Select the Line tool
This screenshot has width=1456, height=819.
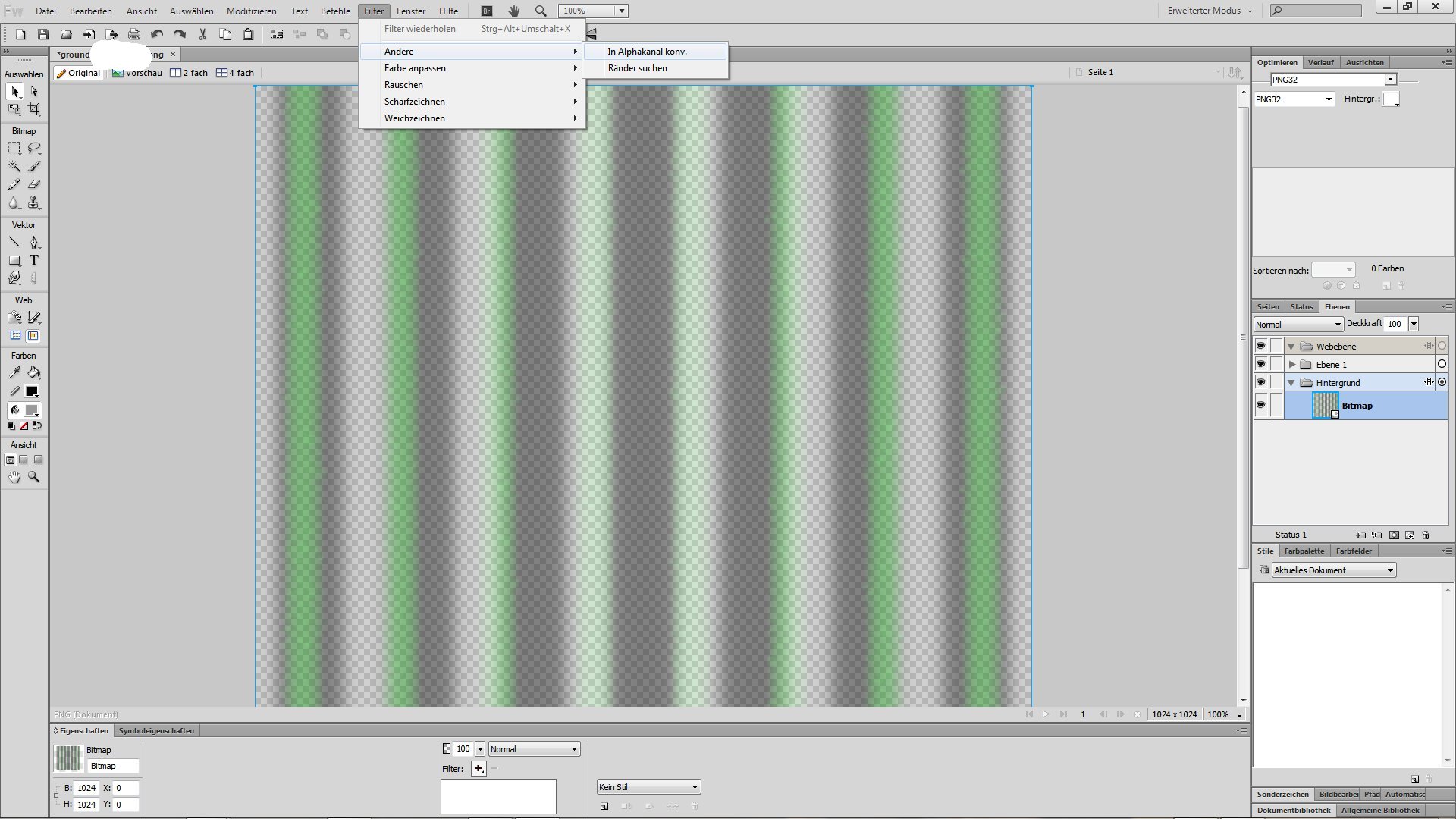(x=14, y=243)
